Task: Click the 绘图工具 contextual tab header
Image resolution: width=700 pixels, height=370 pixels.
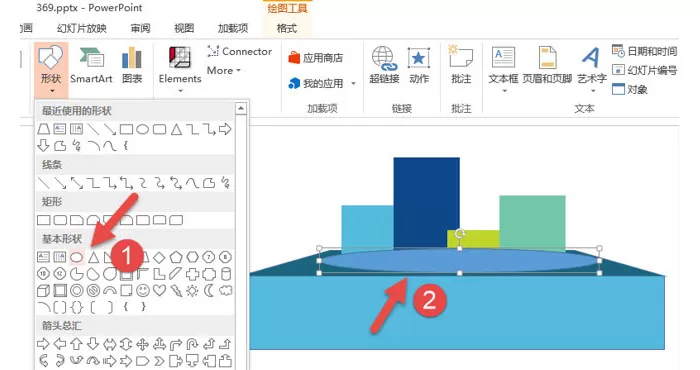Action: (288, 8)
